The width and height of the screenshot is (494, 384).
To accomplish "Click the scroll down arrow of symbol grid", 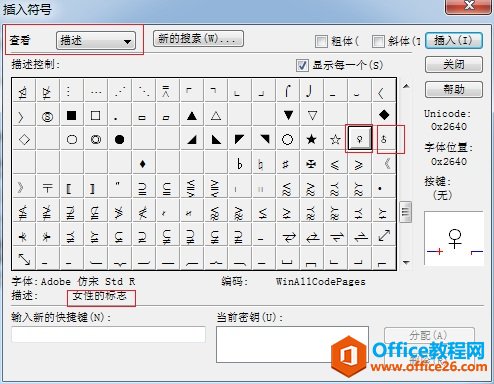I will click(x=406, y=263).
